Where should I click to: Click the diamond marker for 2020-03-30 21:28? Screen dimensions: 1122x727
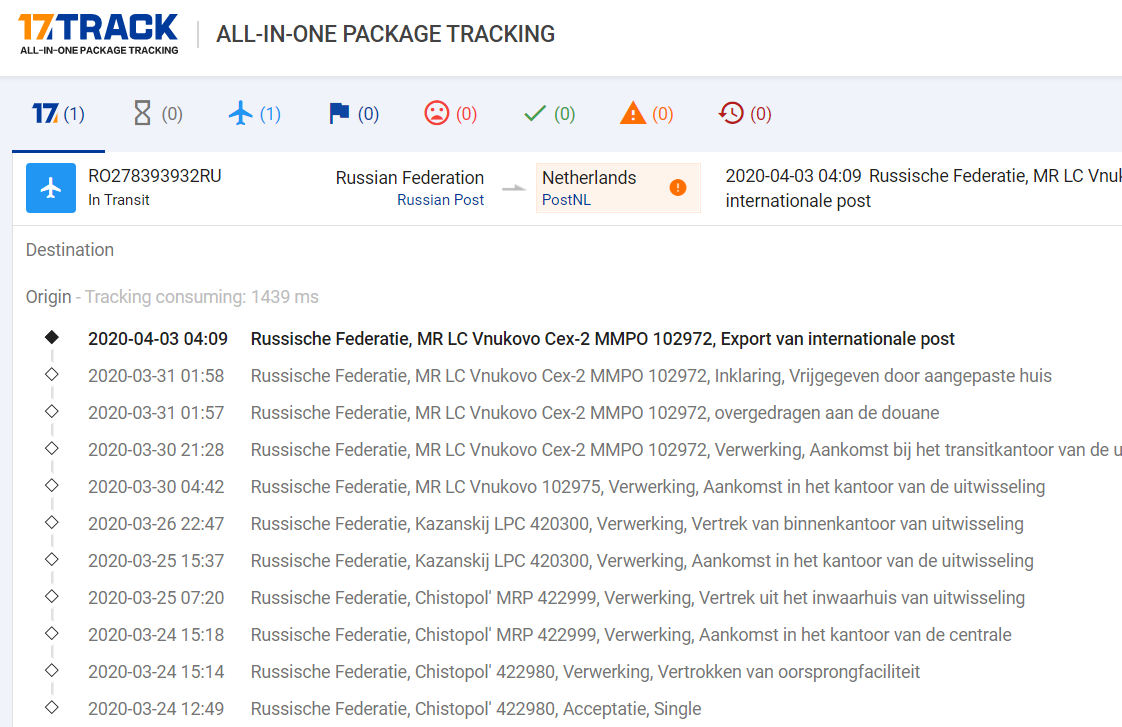(52, 449)
